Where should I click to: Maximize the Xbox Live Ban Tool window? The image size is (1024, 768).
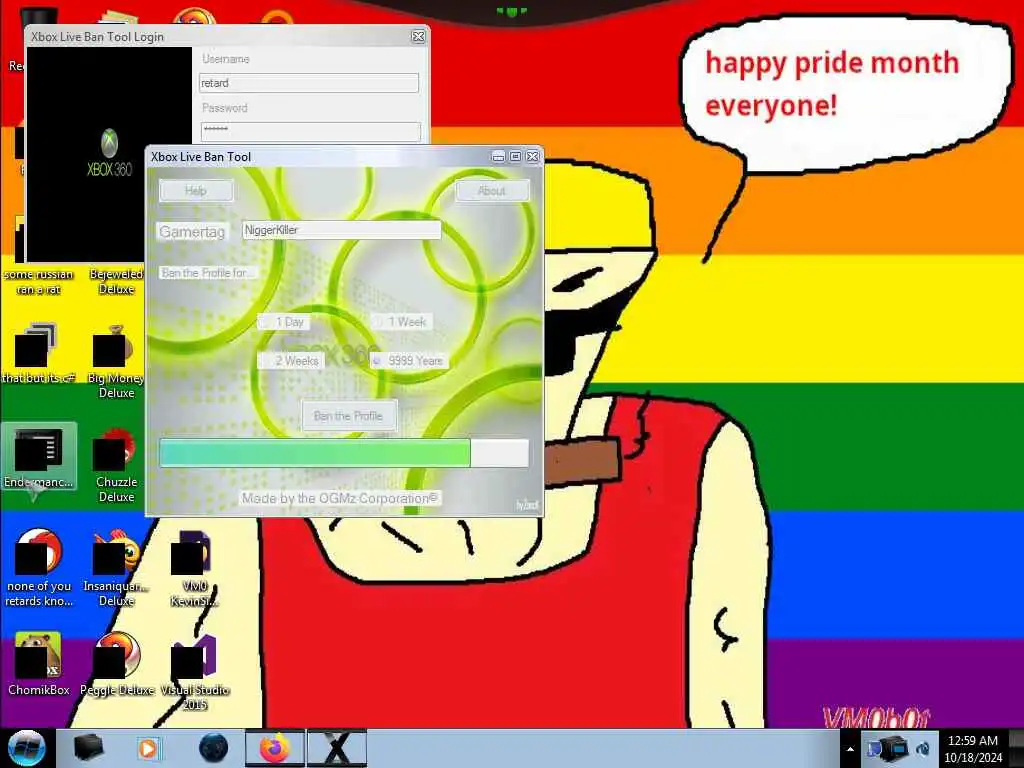click(515, 157)
